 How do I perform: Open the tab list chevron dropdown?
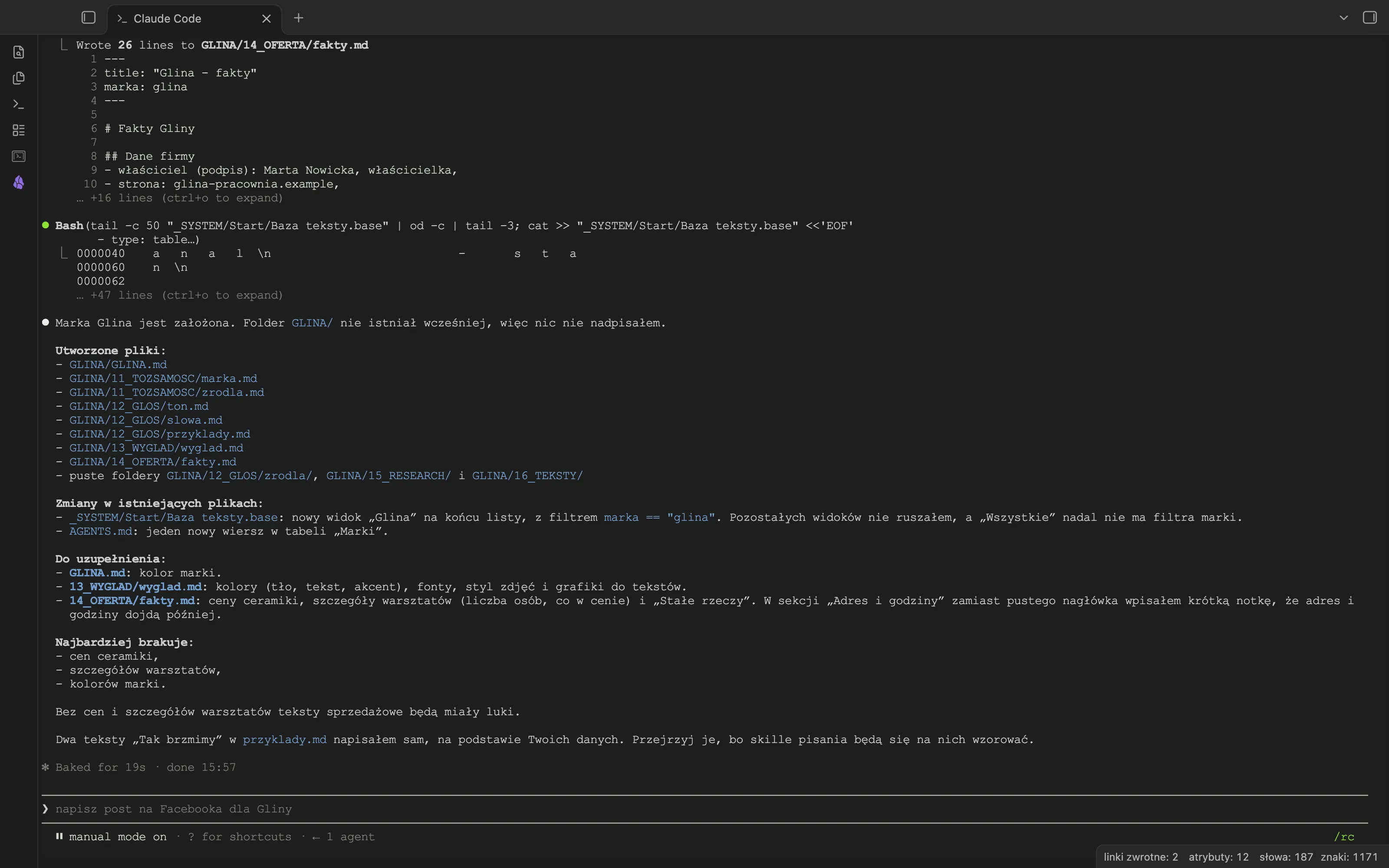coord(1344,18)
